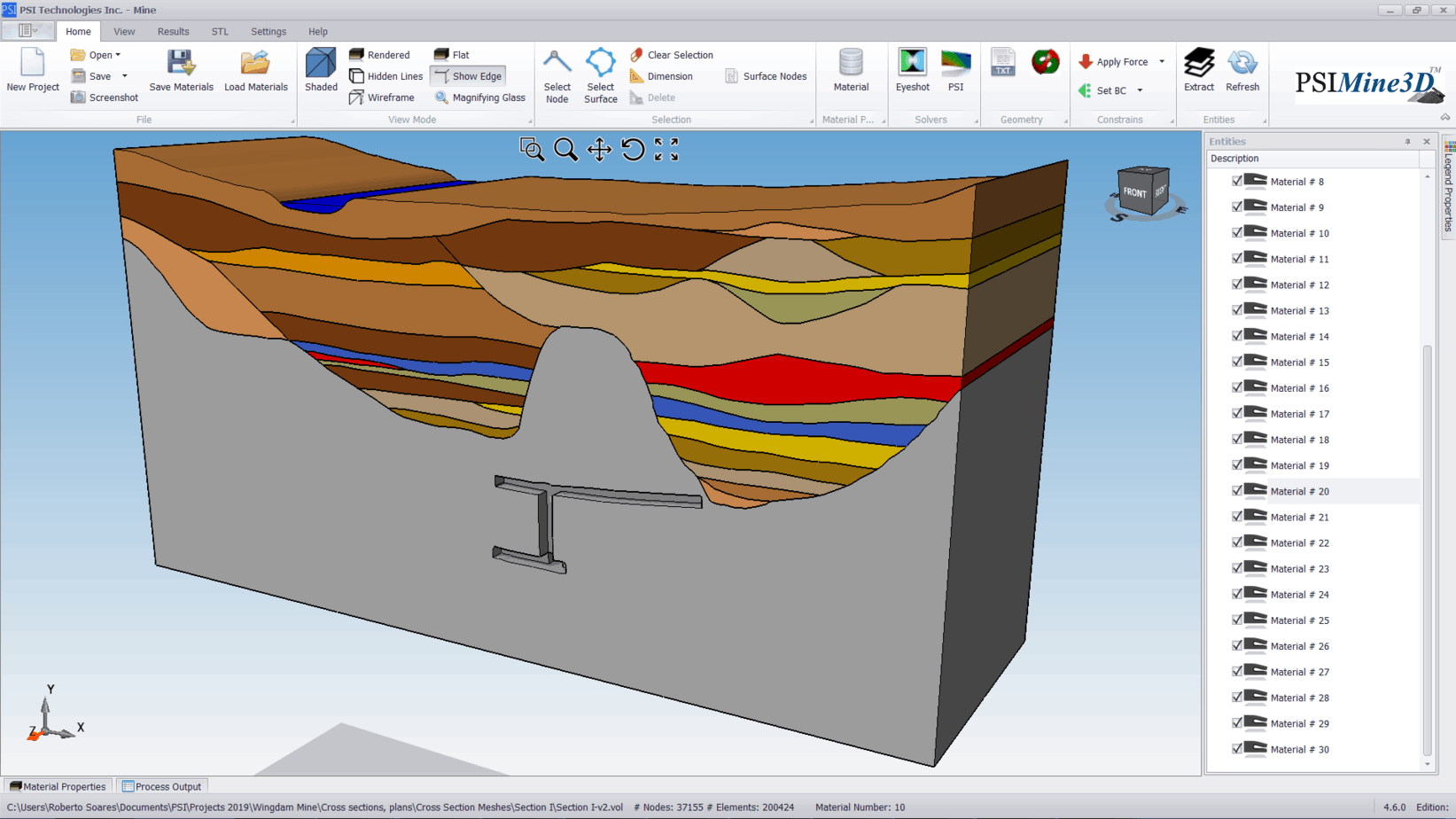Switch to Shaded view mode
Image resolution: width=1456 pixels, height=819 pixels.
pyautogui.click(x=321, y=70)
